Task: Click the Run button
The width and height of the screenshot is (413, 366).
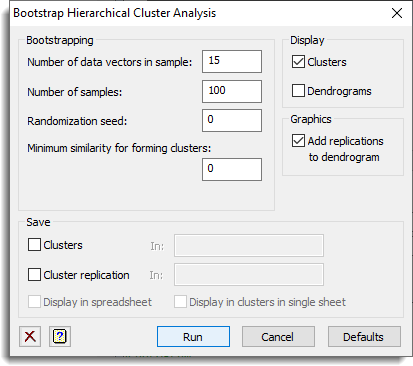Action: pos(193,337)
